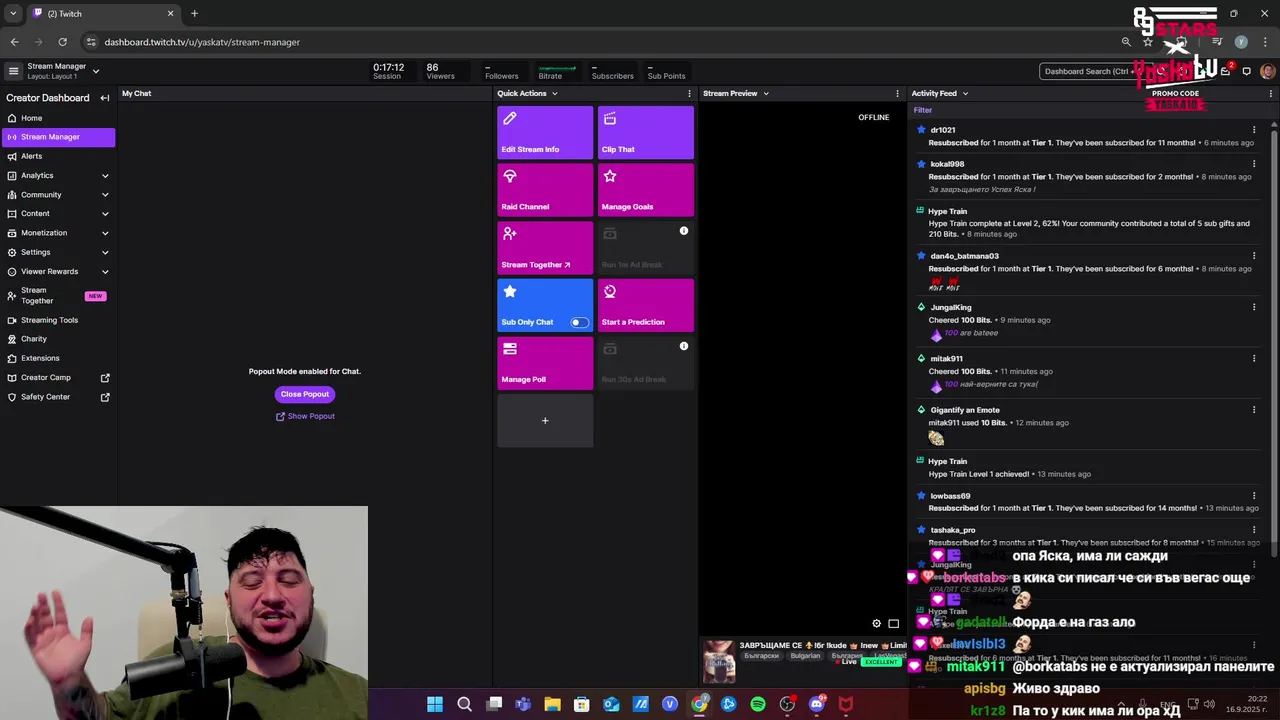Open File Explorer from the taskbar

552,704
